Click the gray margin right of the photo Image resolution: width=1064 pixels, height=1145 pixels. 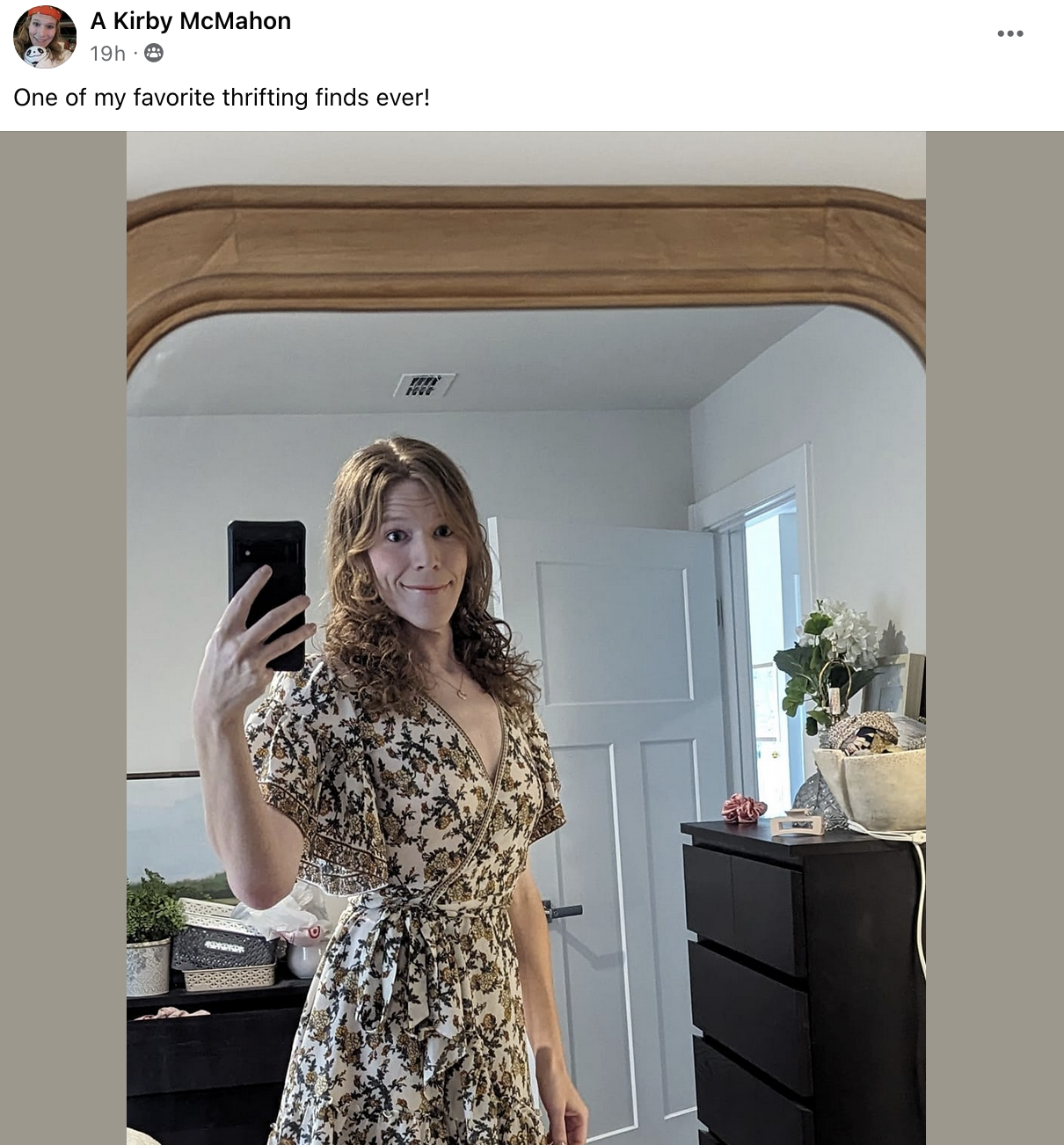coord(995,638)
